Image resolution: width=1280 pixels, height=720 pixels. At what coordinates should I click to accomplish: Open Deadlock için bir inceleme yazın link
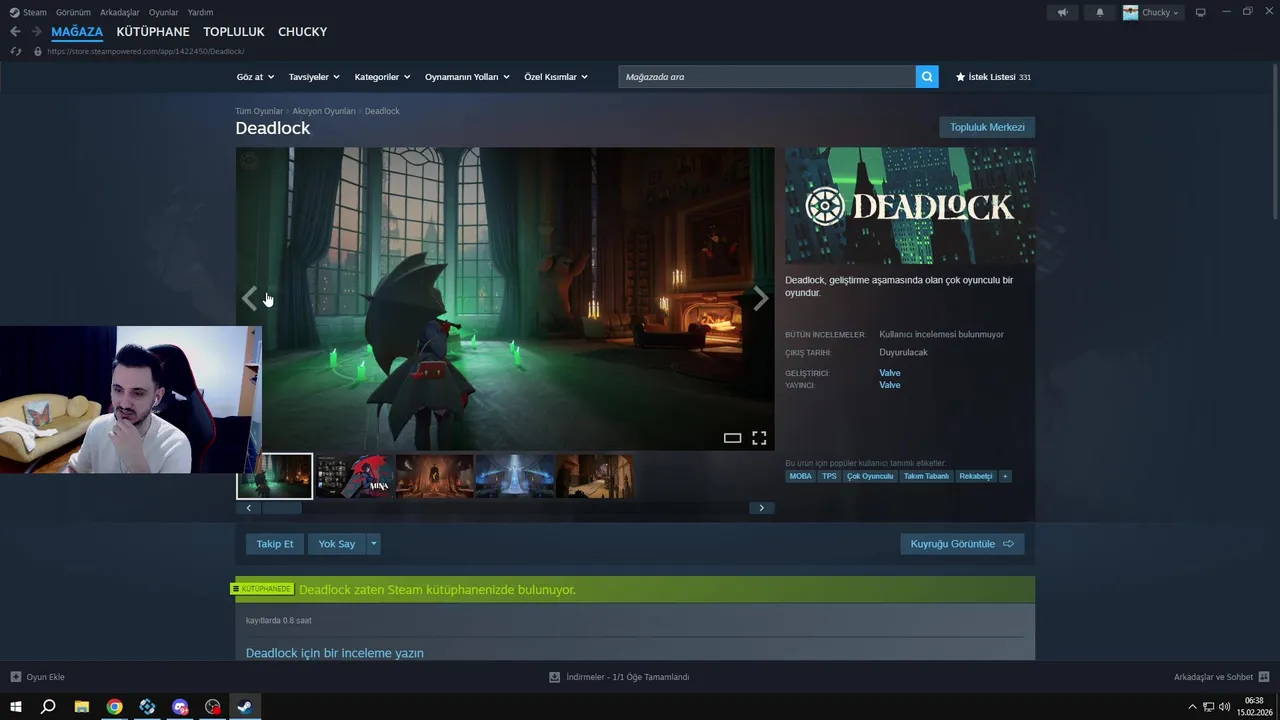(335, 653)
